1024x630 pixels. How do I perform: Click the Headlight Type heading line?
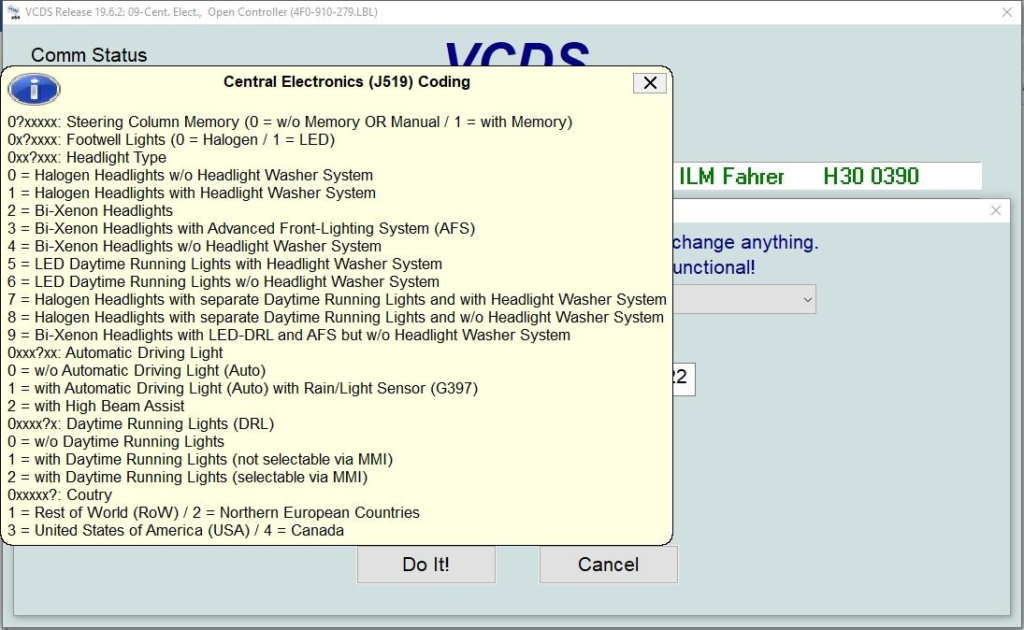point(87,157)
